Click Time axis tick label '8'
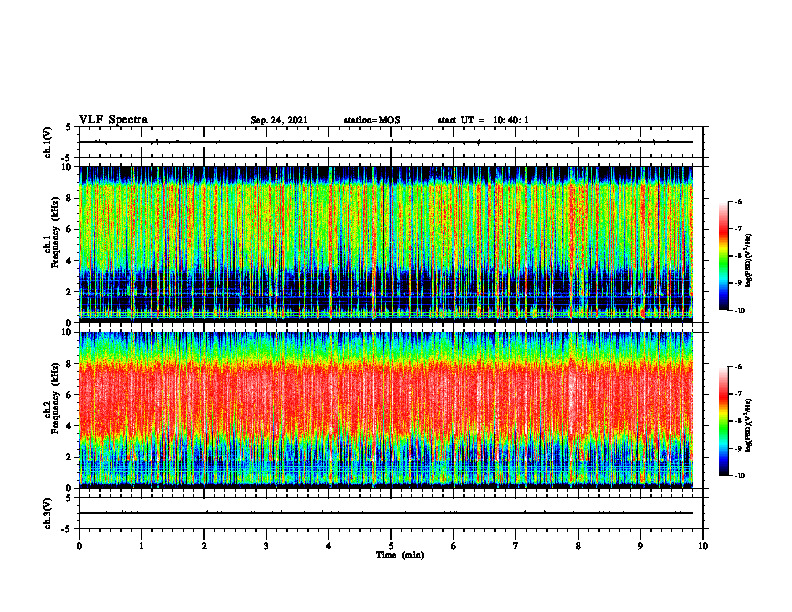792x612 pixels. tap(578, 546)
